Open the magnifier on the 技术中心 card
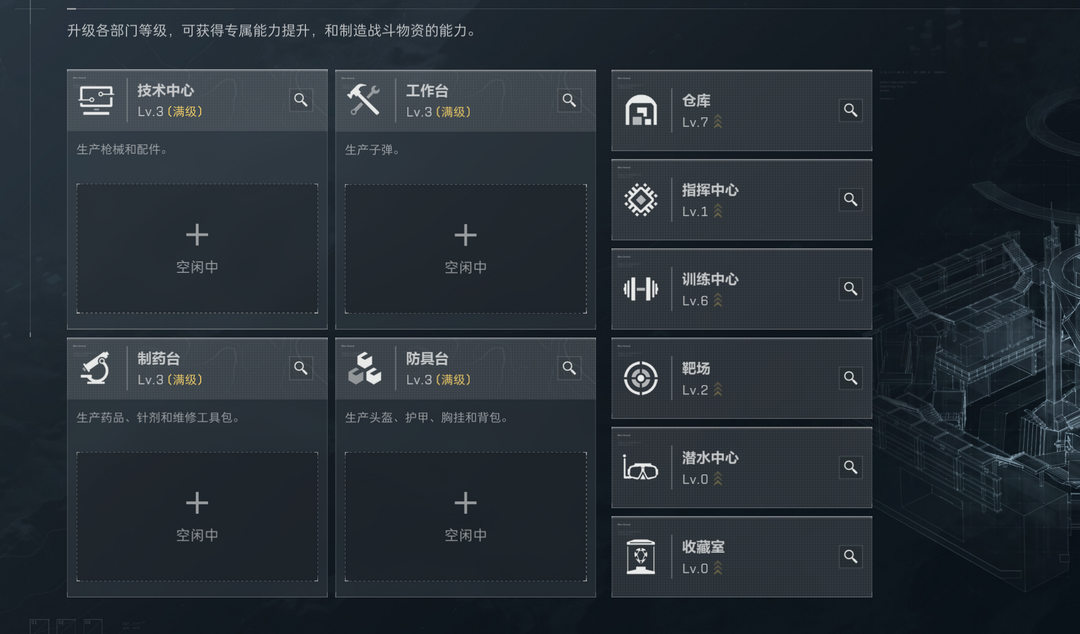 pyautogui.click(x=301, y=100)
